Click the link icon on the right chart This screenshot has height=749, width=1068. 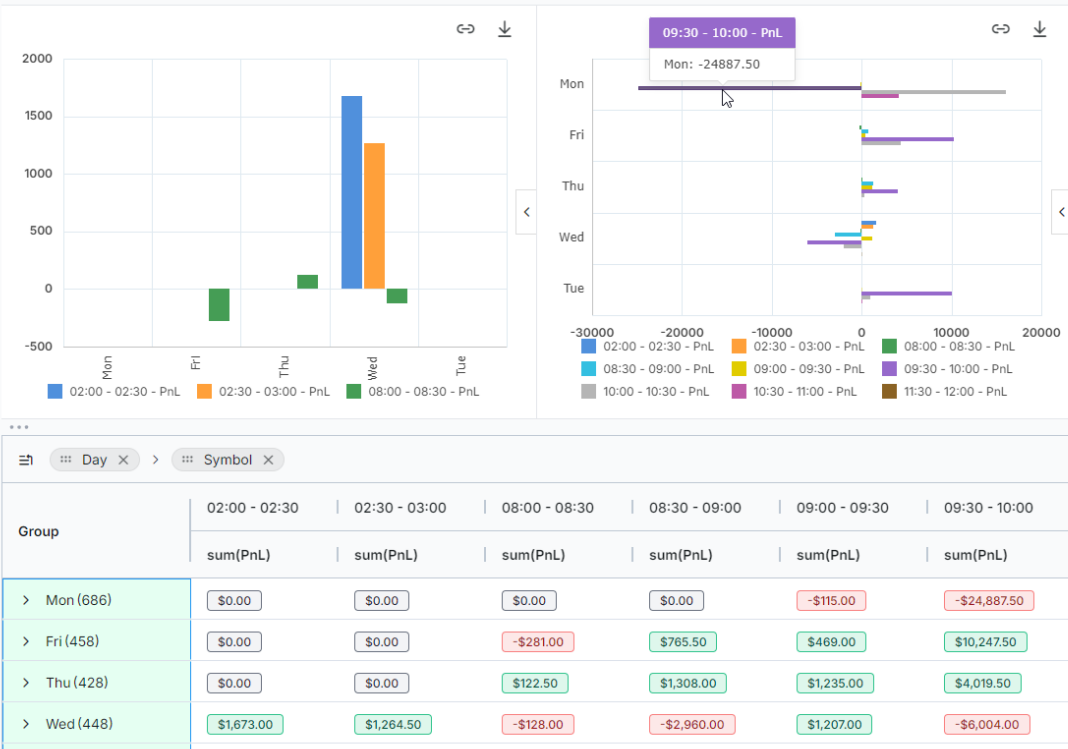coord(1000,29)
